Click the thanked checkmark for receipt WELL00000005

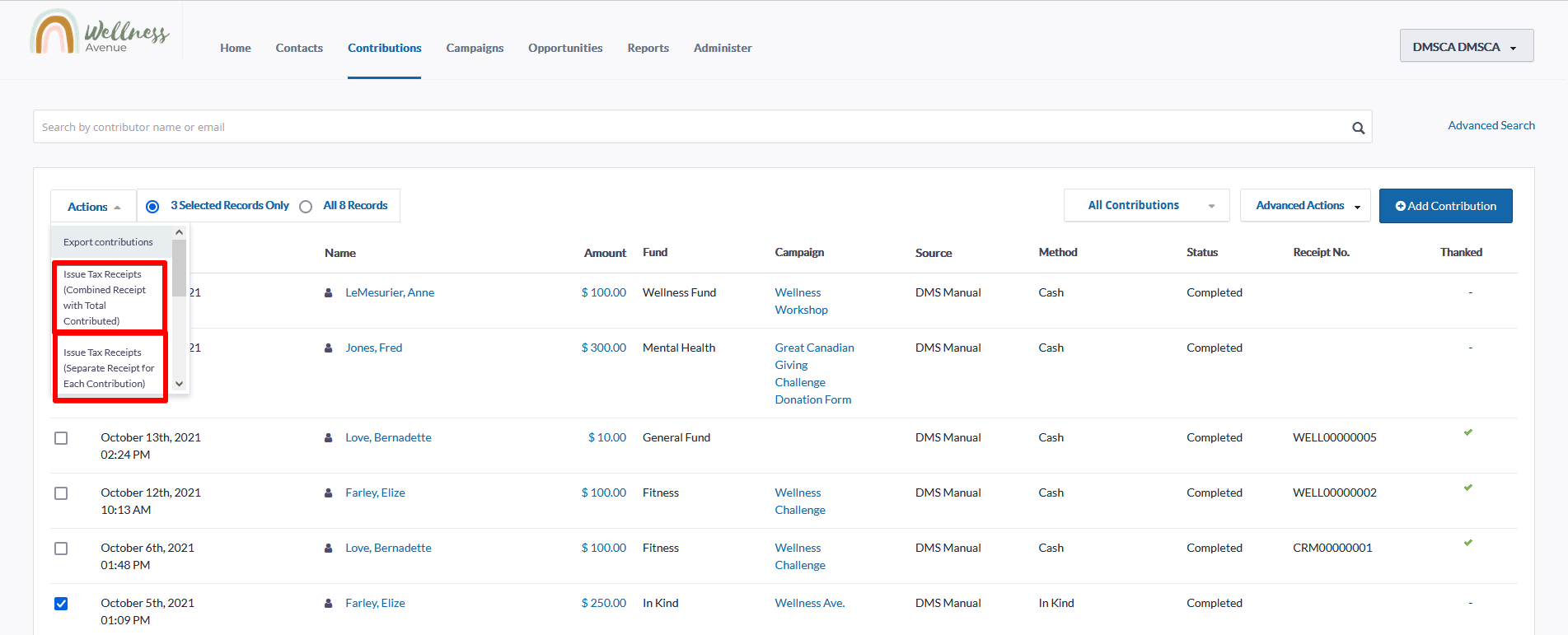tap(1467, 432)
